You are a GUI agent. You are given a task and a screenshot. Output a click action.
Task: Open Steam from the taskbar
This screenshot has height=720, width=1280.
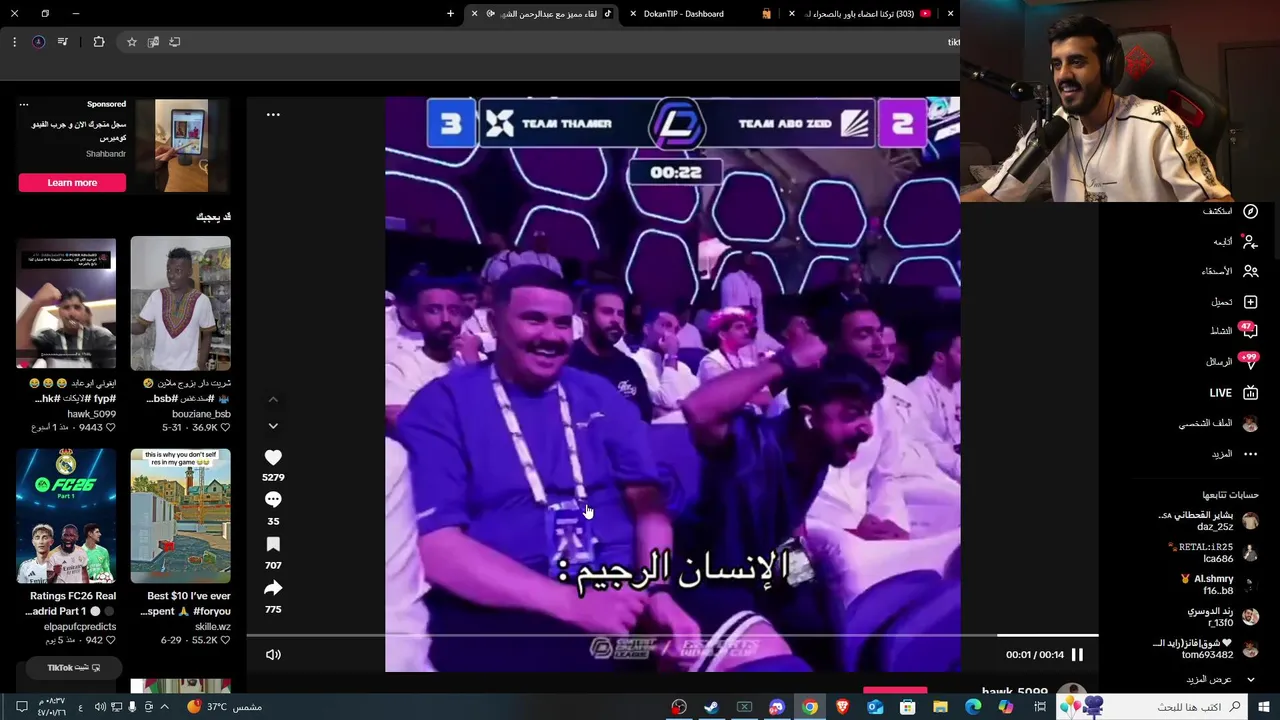click(711, 707)
